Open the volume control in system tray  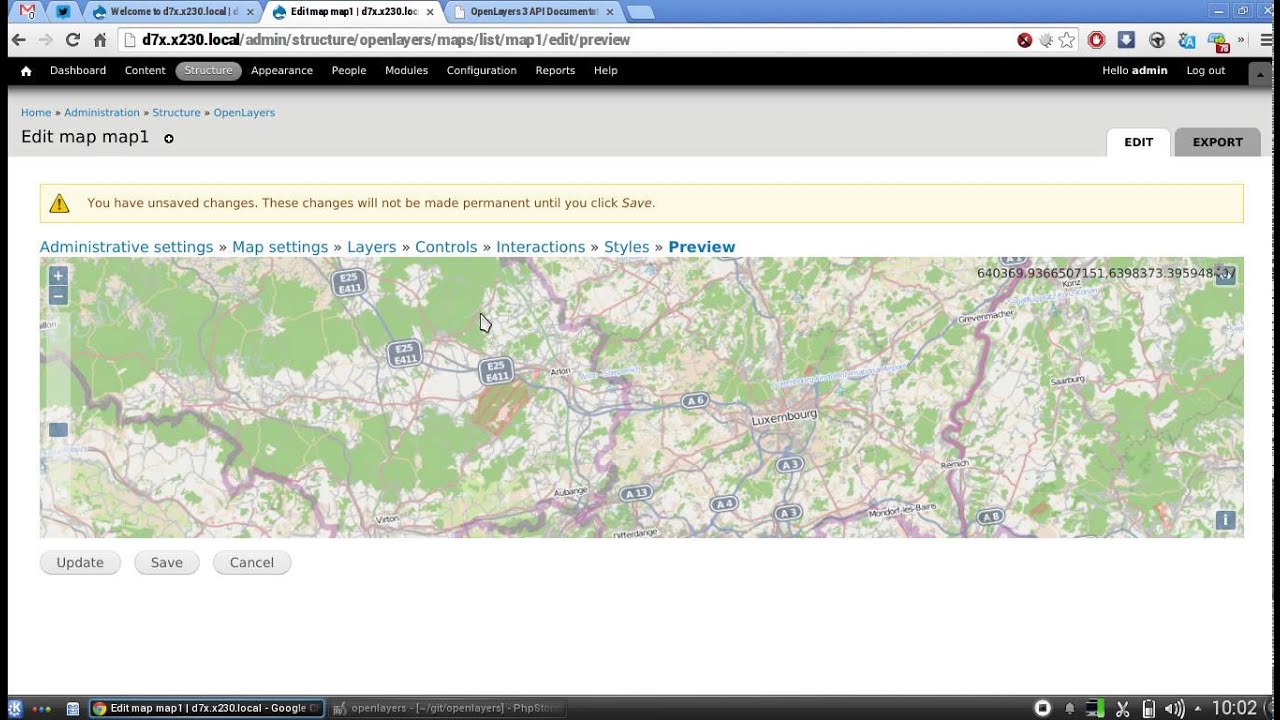point(1174,709)
